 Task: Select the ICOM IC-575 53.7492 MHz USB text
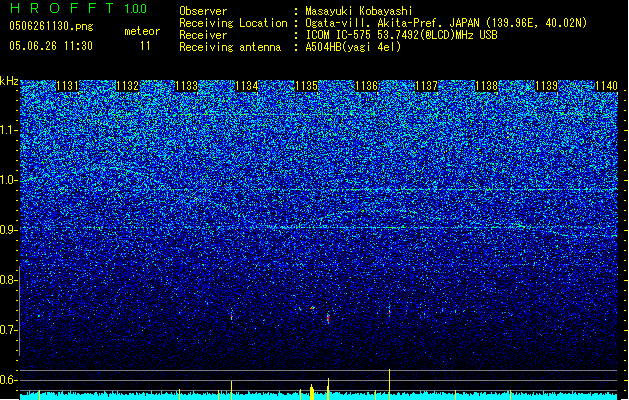pos(401,35)
